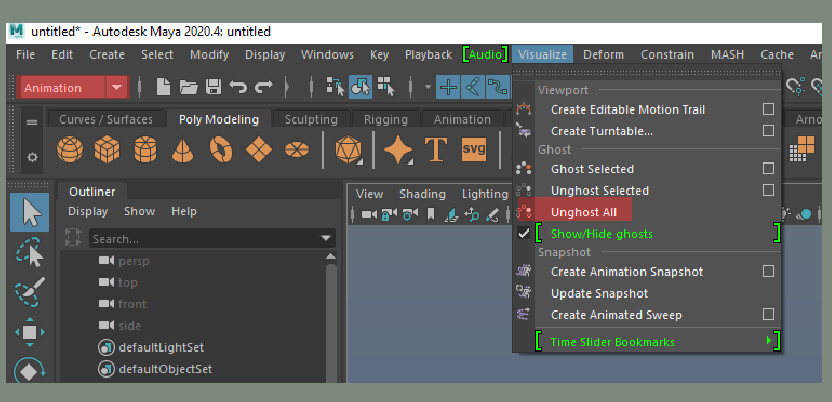Select by component type mode icon
This screenshot has width=832, height=402.
[x=386, y=87]
